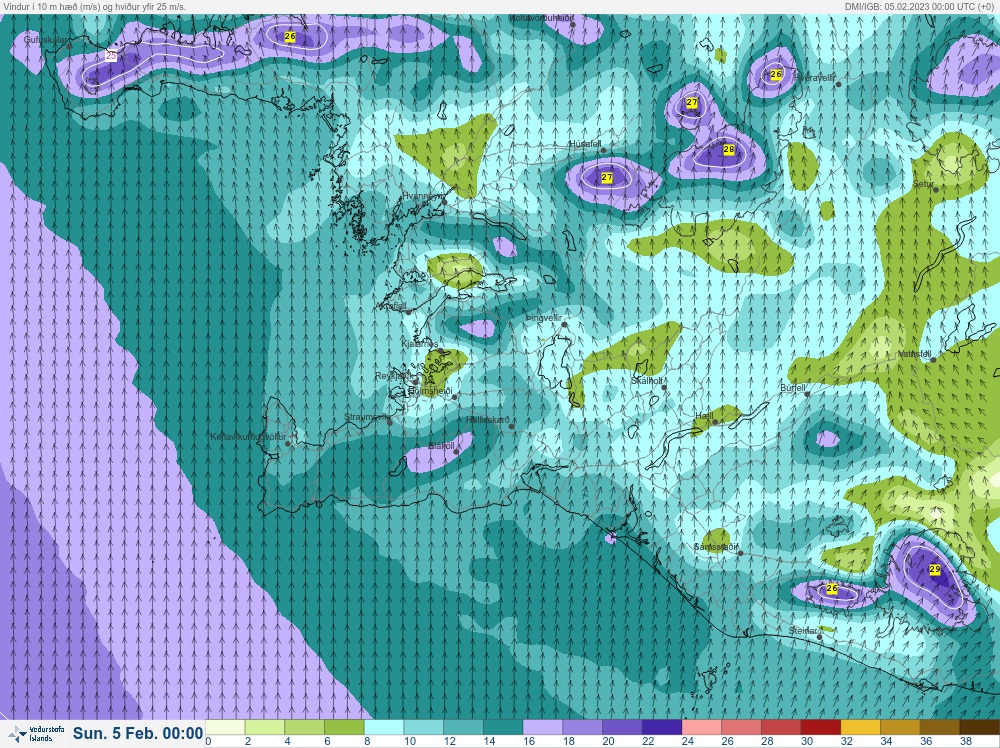Image resolution: width=1000 pixels, height=748 pixels.
Task: Select the Hveravellir station label
Action: (x=816, y=77)
